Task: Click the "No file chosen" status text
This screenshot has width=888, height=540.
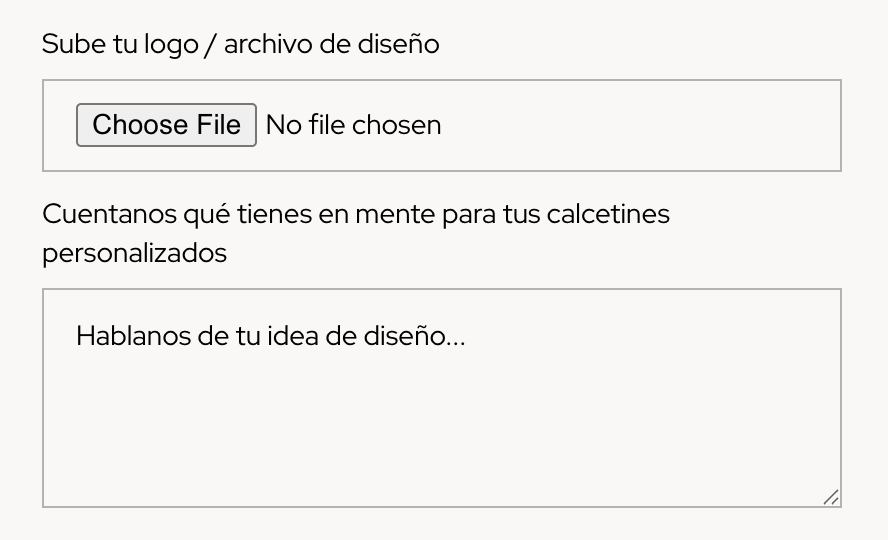Action: pyautogui.click(x=353, y=125)
